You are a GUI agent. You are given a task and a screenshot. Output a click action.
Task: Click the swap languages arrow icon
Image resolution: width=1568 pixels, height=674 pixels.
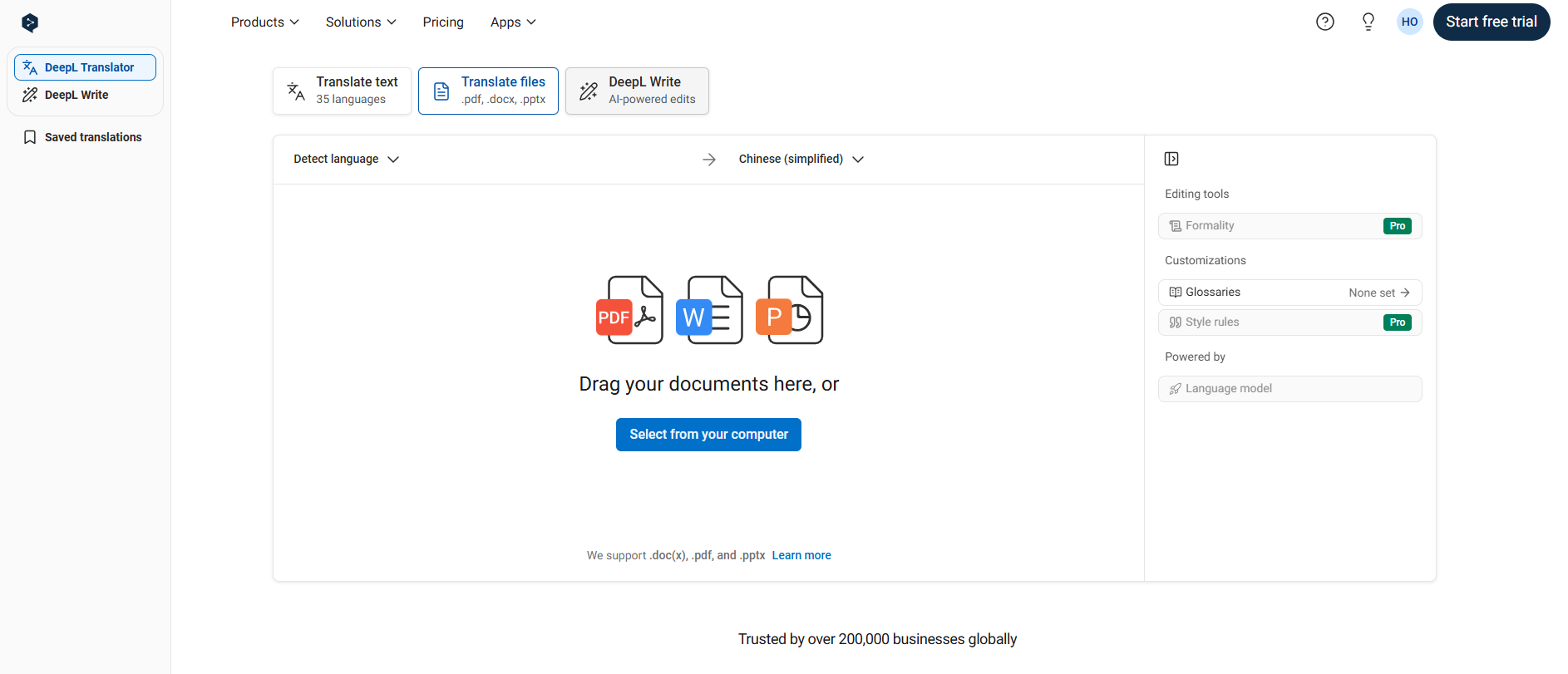tap(708, 160)
